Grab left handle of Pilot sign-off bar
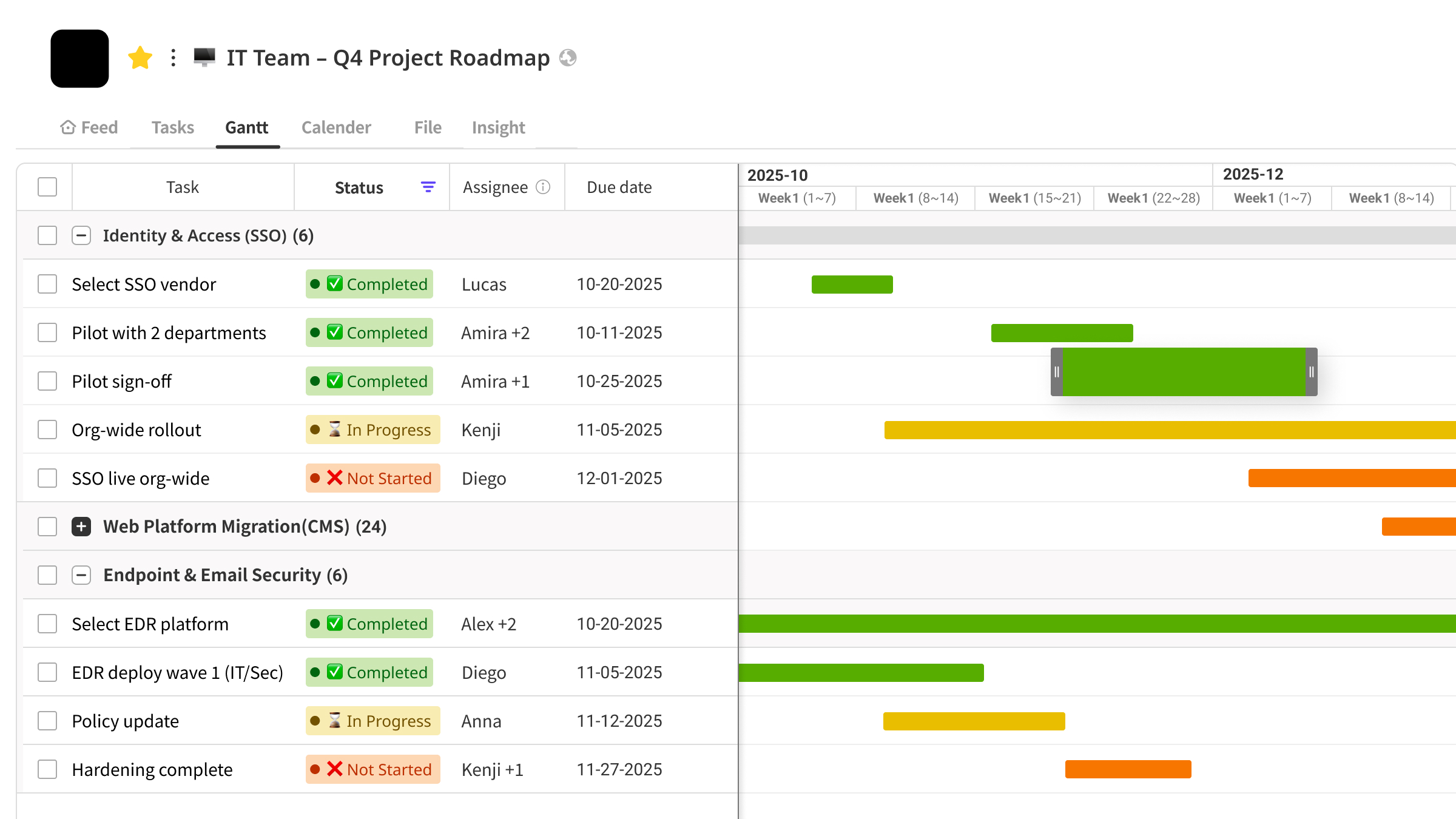Screen dimensions: 1456x819 (1057, 372)
